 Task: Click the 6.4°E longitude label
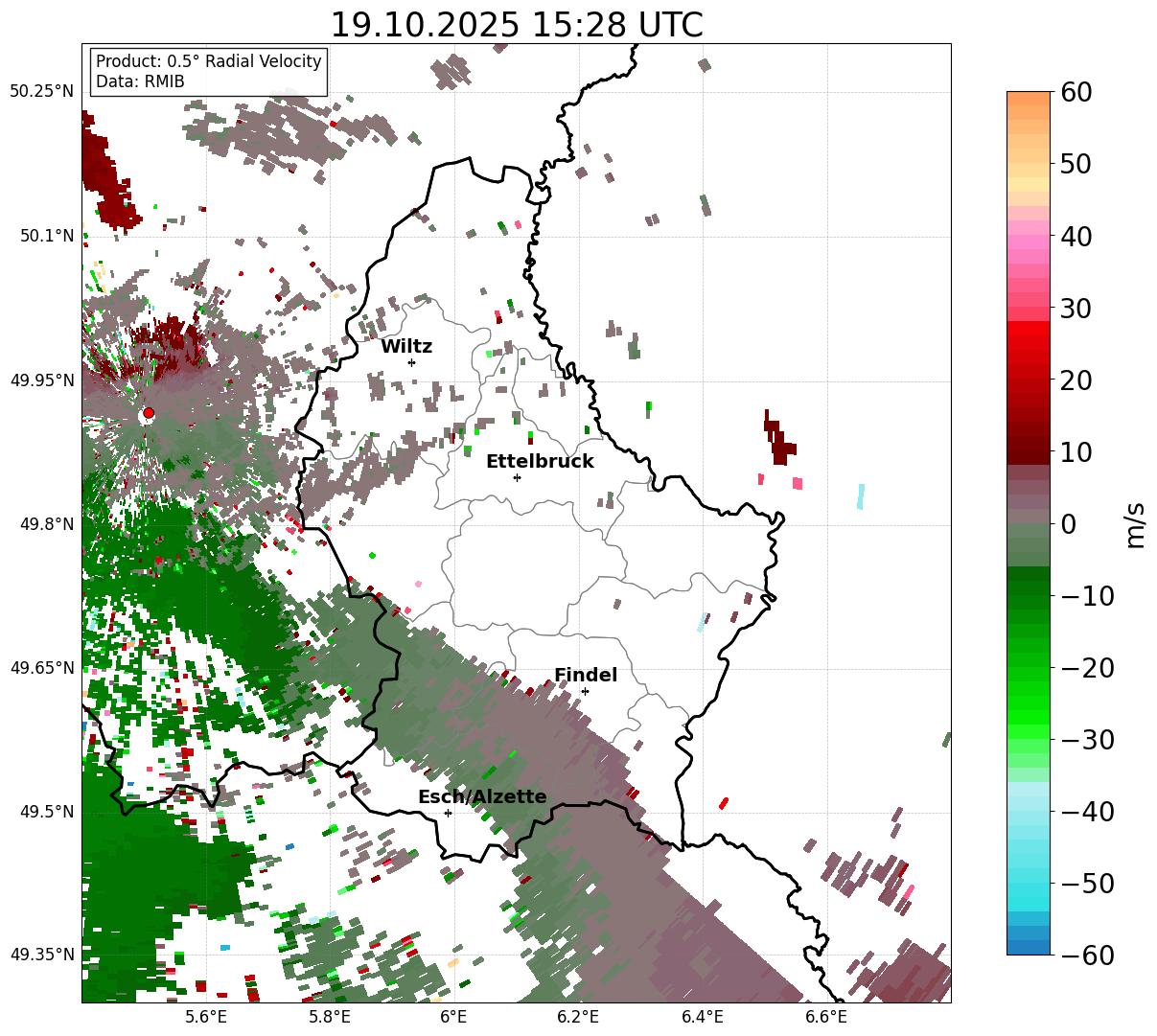(x=703, y=1017)
